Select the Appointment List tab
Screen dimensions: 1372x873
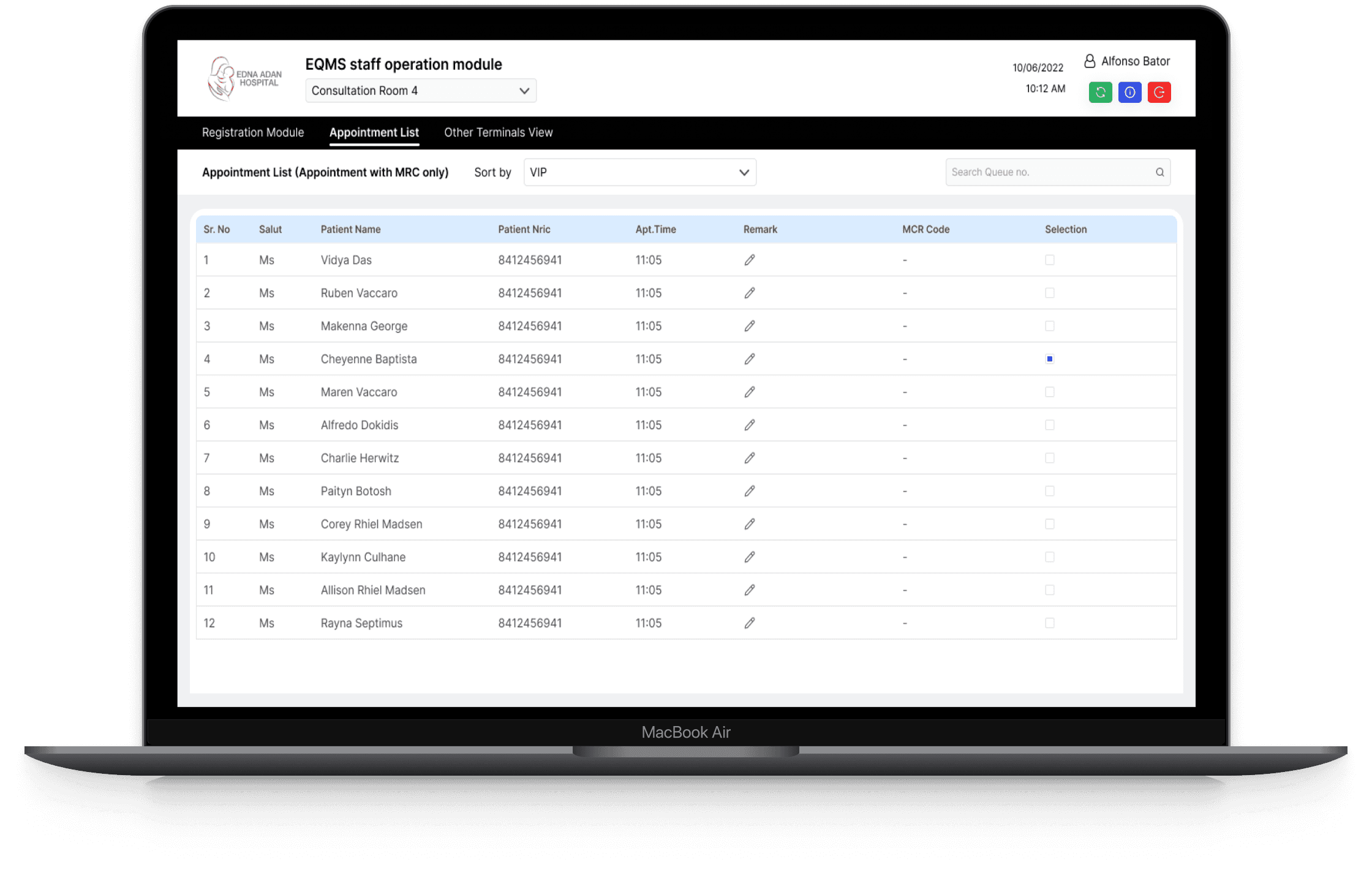(374, 133)
